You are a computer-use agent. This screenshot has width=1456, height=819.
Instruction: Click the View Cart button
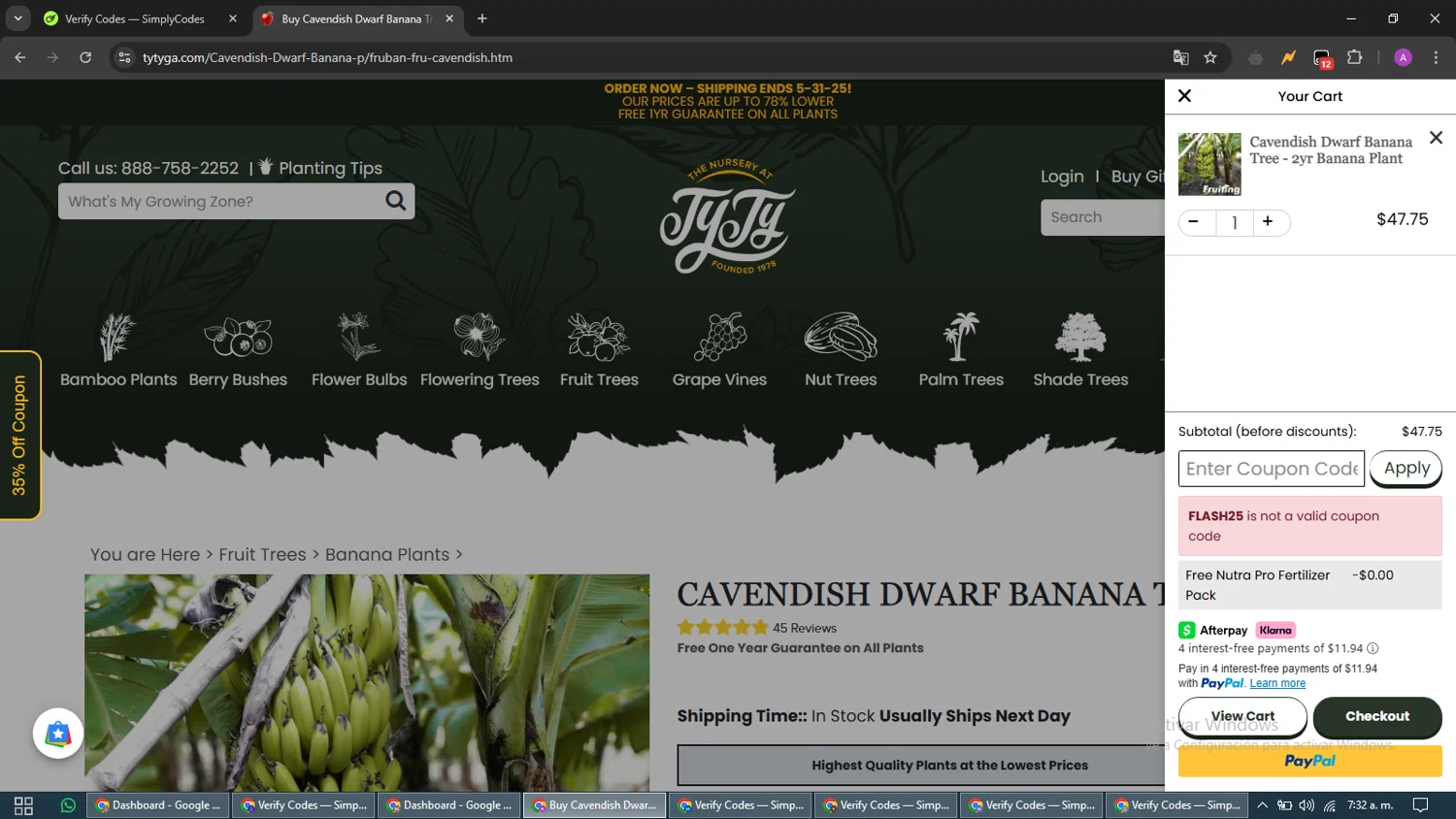[1242, 716]
